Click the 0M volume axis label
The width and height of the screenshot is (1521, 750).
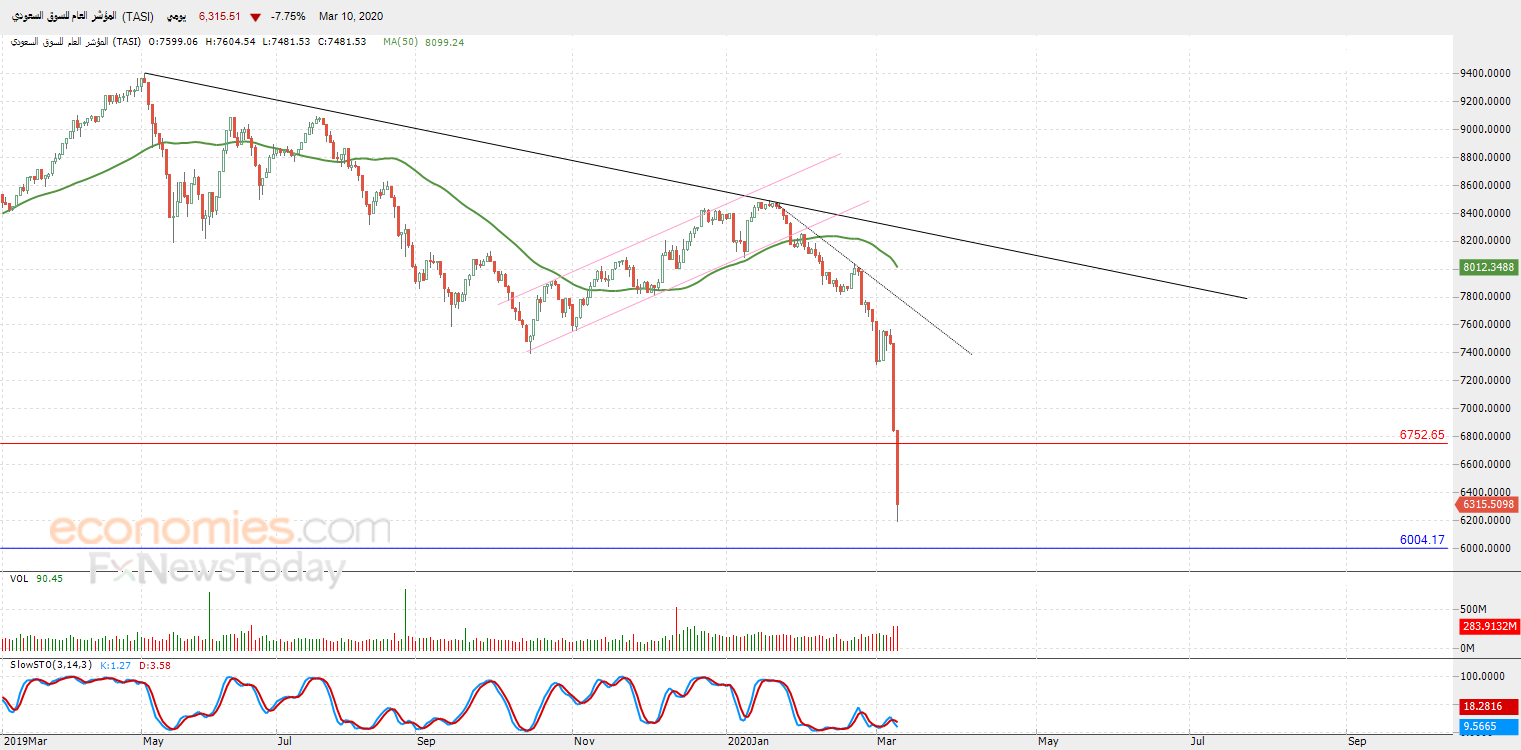pos(1469,649)
